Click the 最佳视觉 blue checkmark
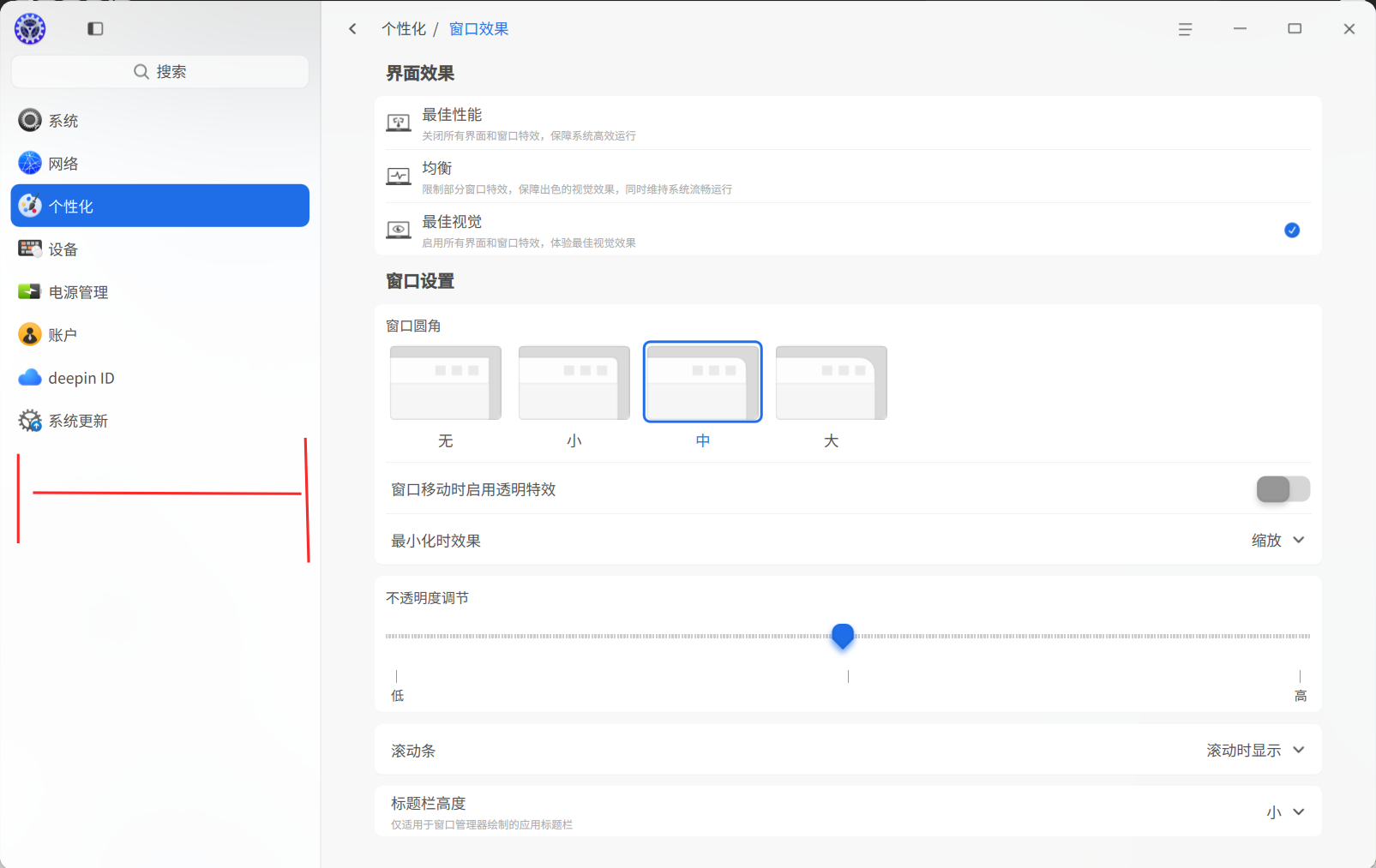This screenshot has height=868, width=1376. [1292, 230]
